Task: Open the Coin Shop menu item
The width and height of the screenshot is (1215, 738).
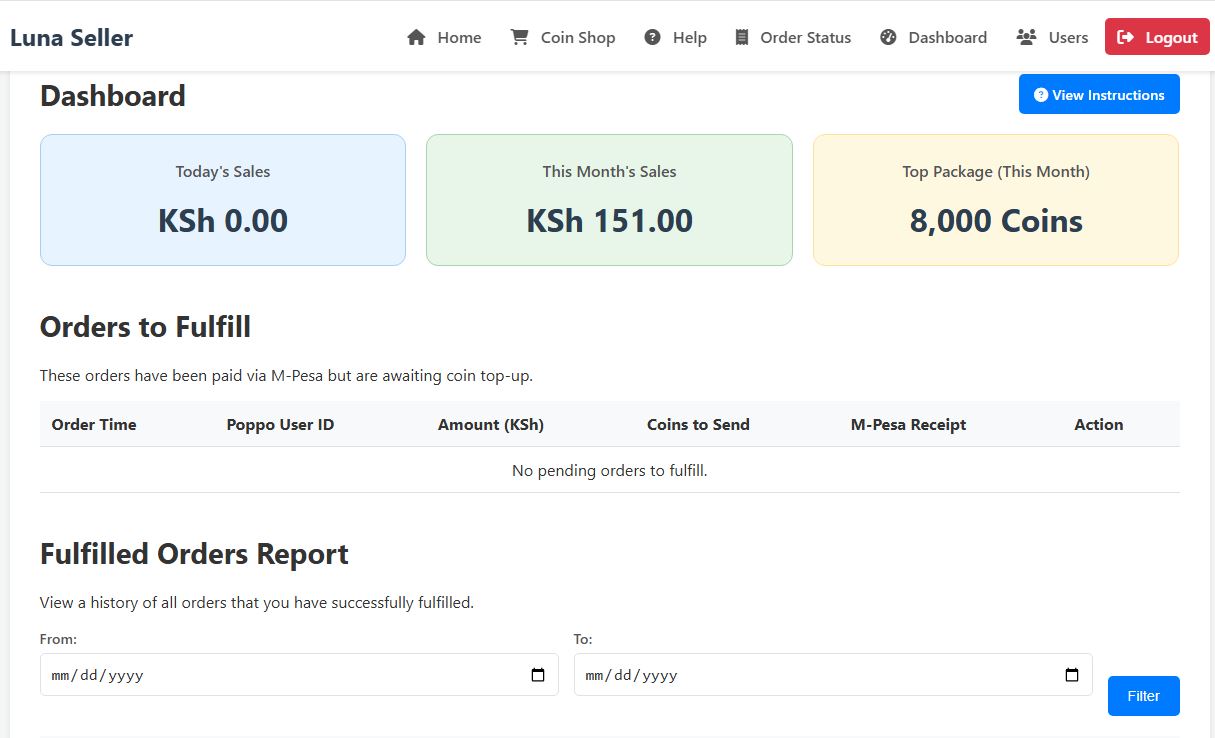Action: coord(577,37)
